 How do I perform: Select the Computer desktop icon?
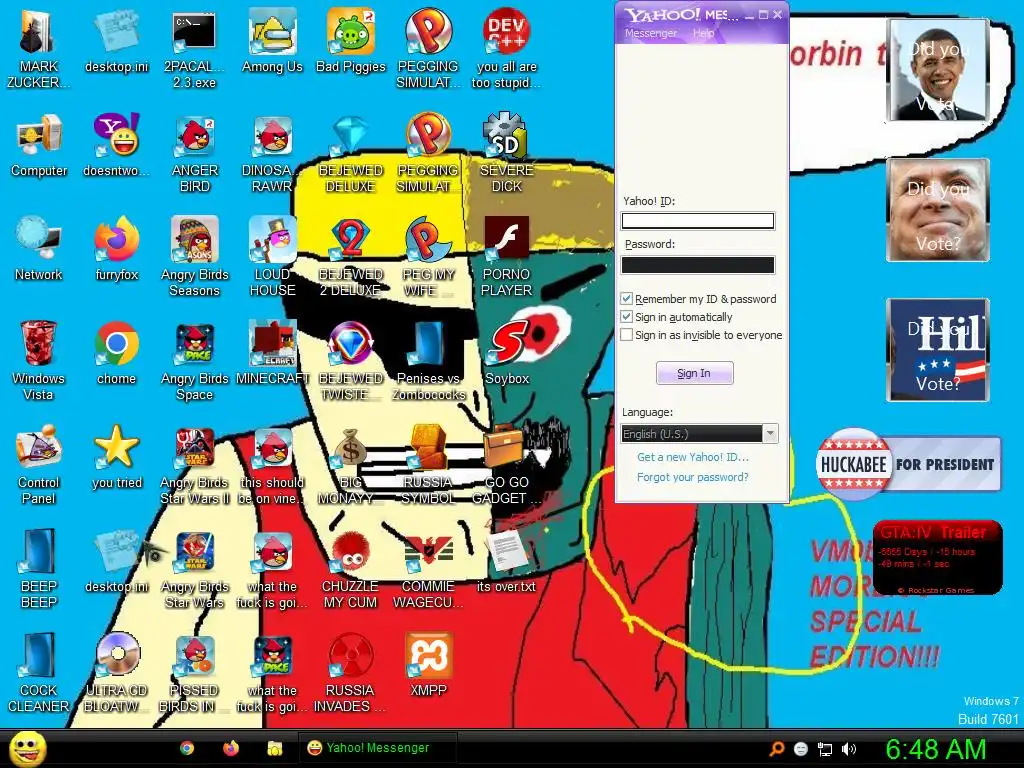tap(39, 146)
